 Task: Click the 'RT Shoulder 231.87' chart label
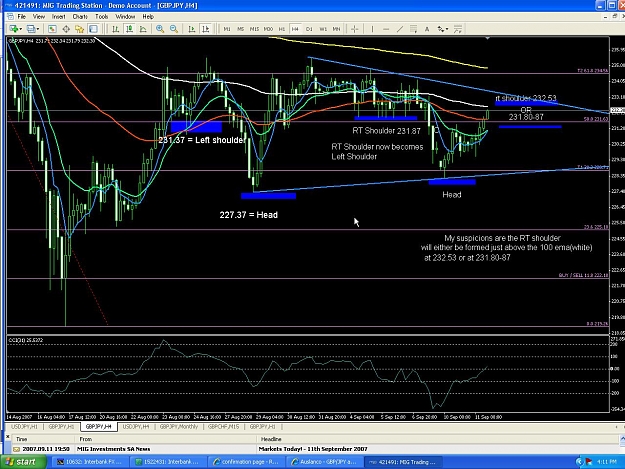[386, 131]
